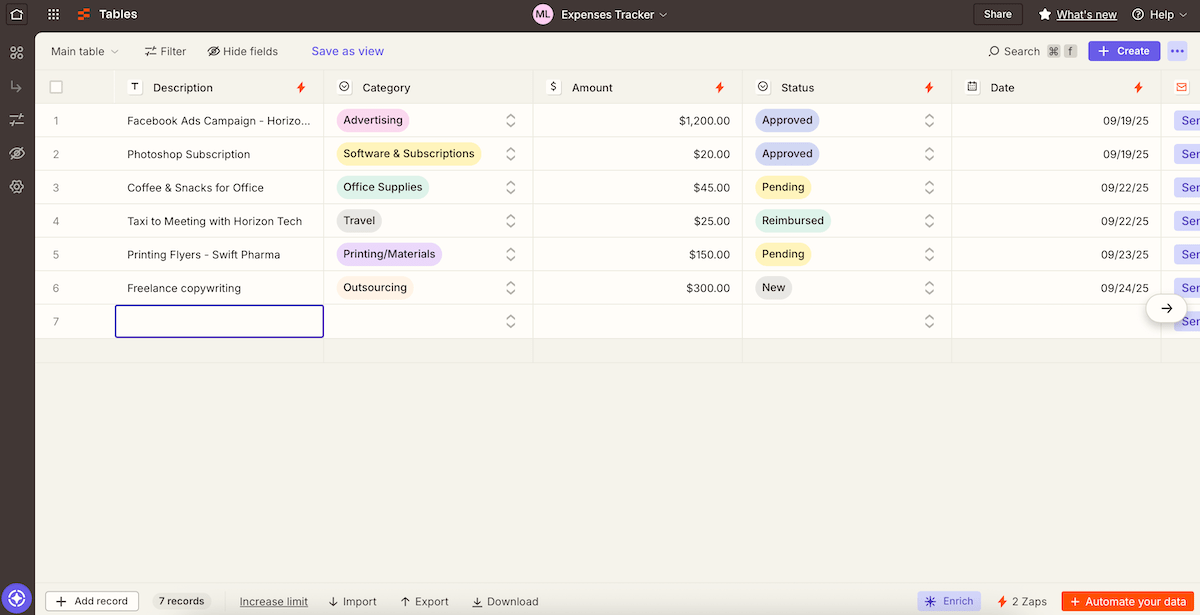1200x615 pixels.
Task: Open the settings gear icon in the sidebar
Action: pyautogui.click(x=16, y=187)
